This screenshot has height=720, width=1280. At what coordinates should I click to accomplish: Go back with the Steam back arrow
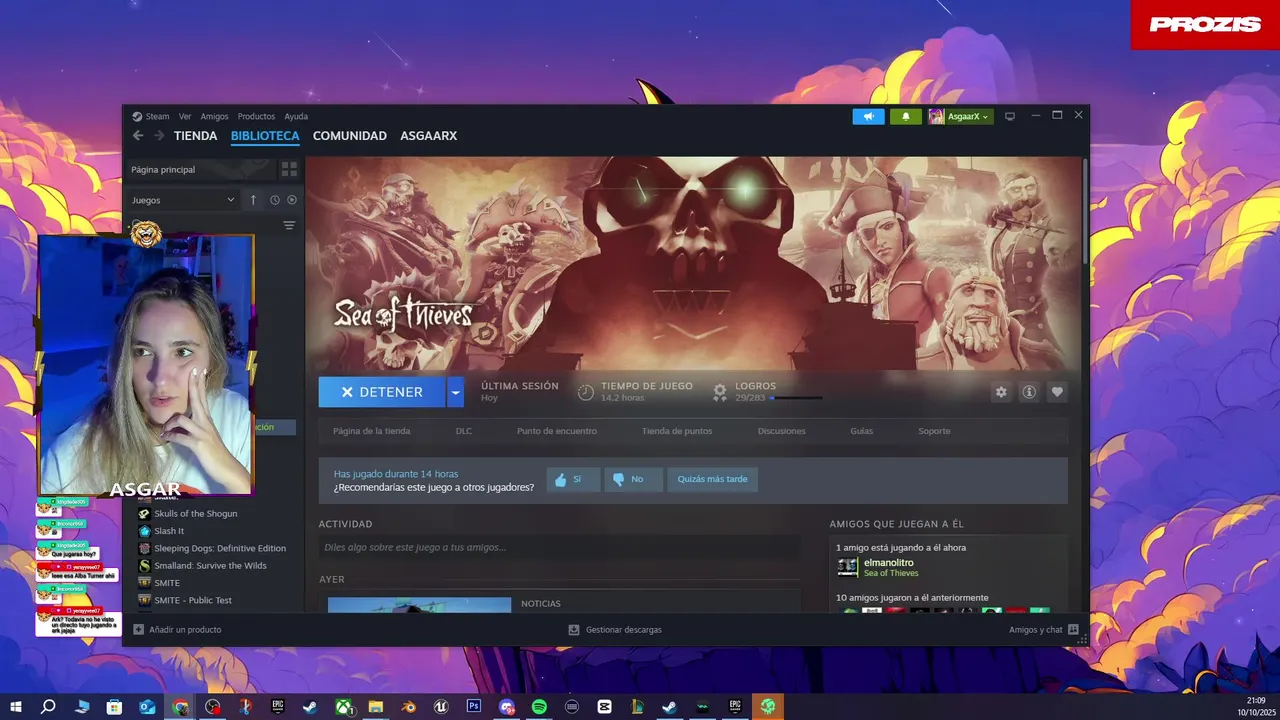point(138,136)
